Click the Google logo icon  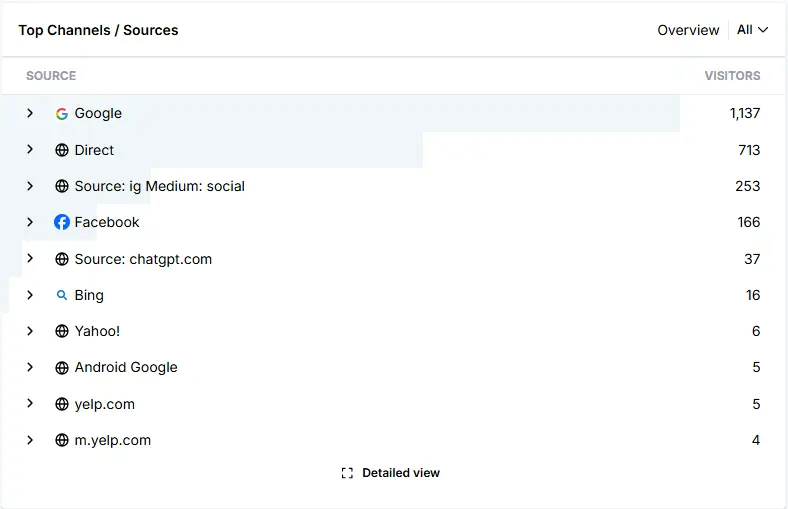coord(62,114)
